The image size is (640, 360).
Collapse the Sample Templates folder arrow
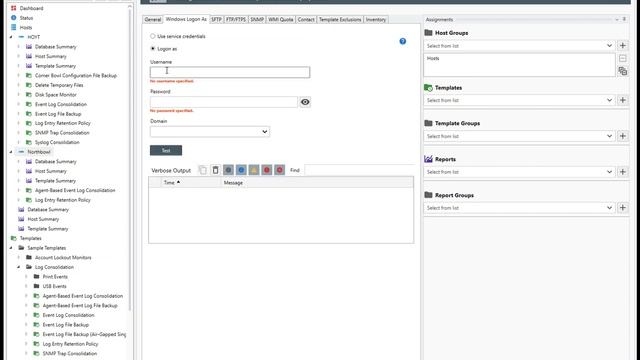tap(11, 248)
